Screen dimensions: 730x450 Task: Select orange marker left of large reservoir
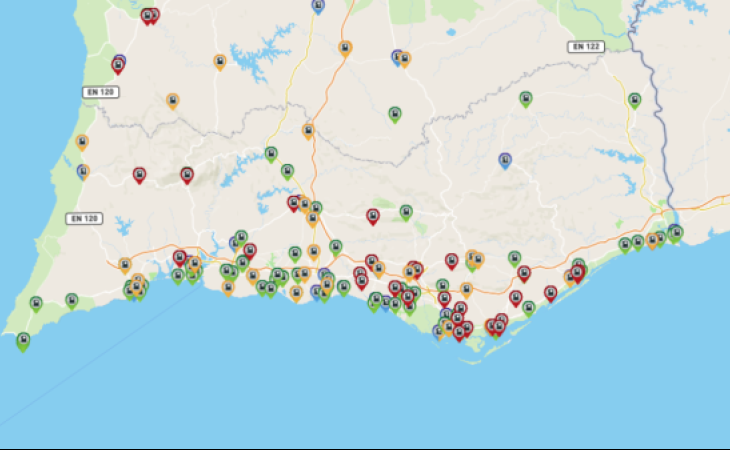click(220, 62)
